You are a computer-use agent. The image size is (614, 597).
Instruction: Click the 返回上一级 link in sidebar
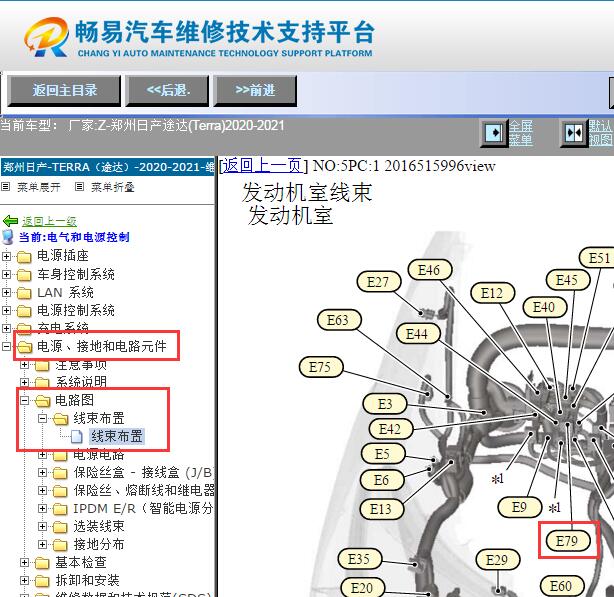click(x=49, y=221)
